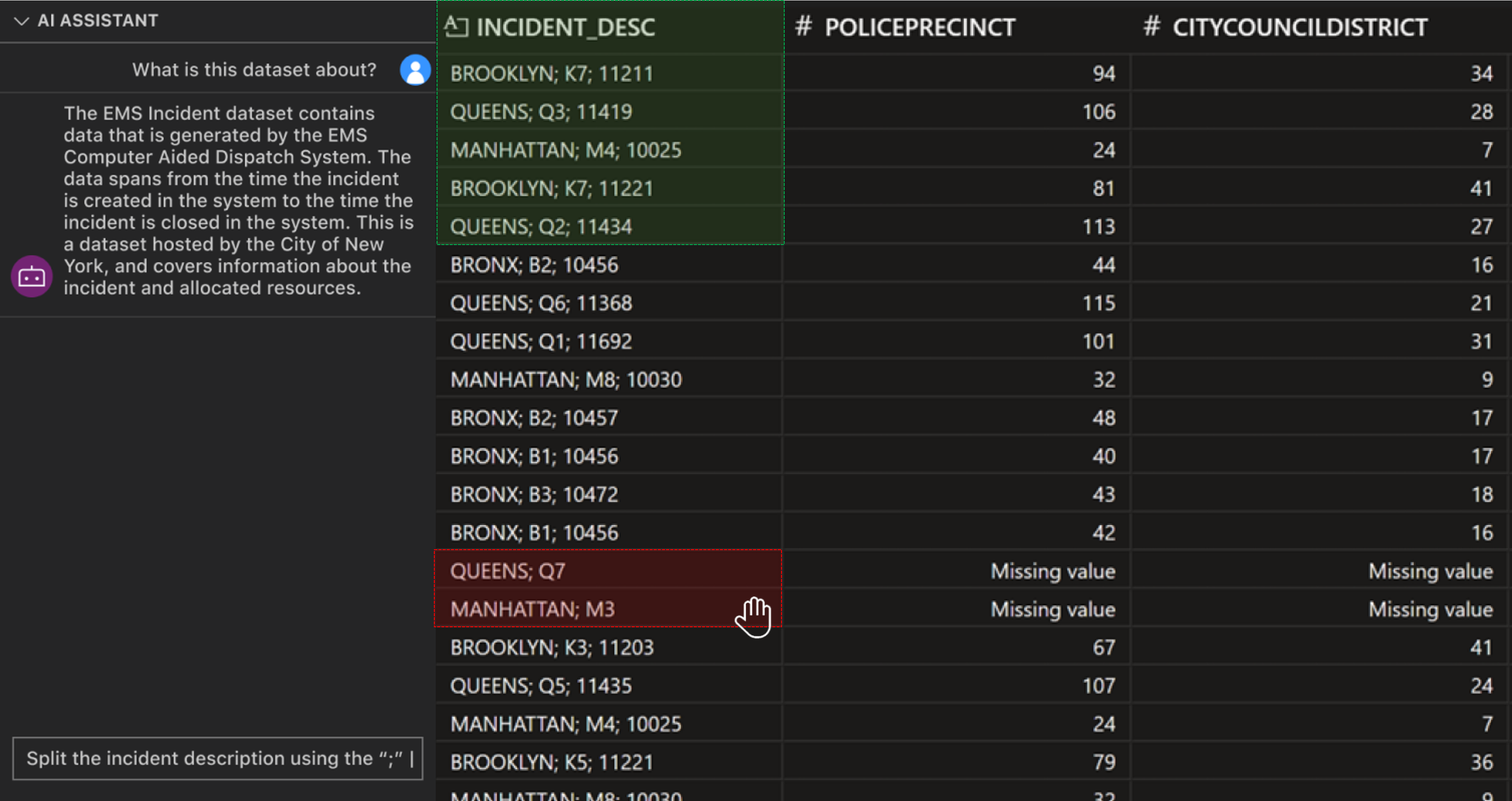Screen dimensions: 1512x801
Task: Click the purple AI bot icon
Action: click(x=32, y=276)
